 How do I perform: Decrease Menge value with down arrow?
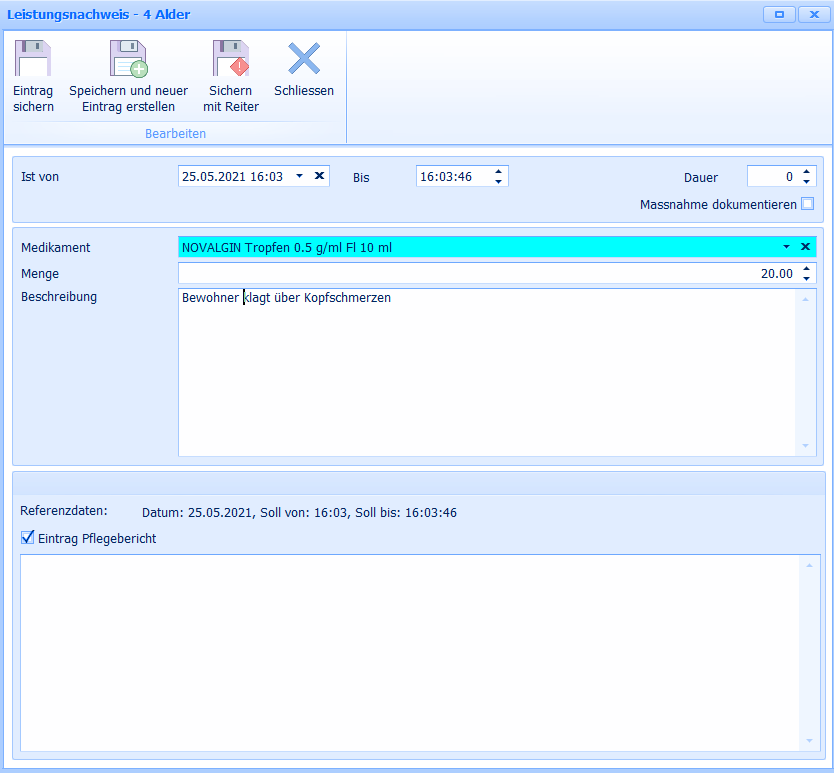pyautogui.click(x=806, y=278)
